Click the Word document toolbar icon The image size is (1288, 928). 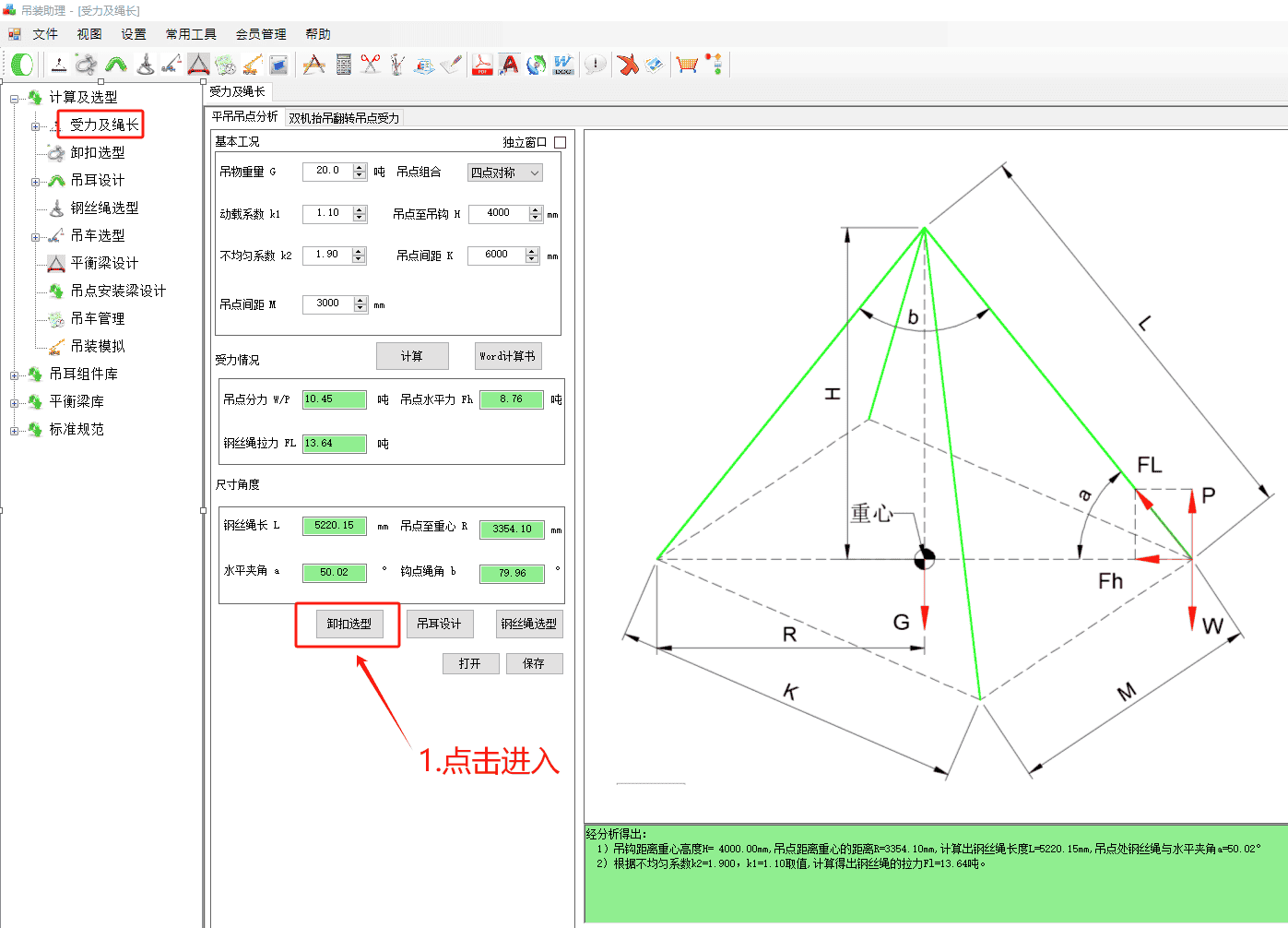coord(563,65)
